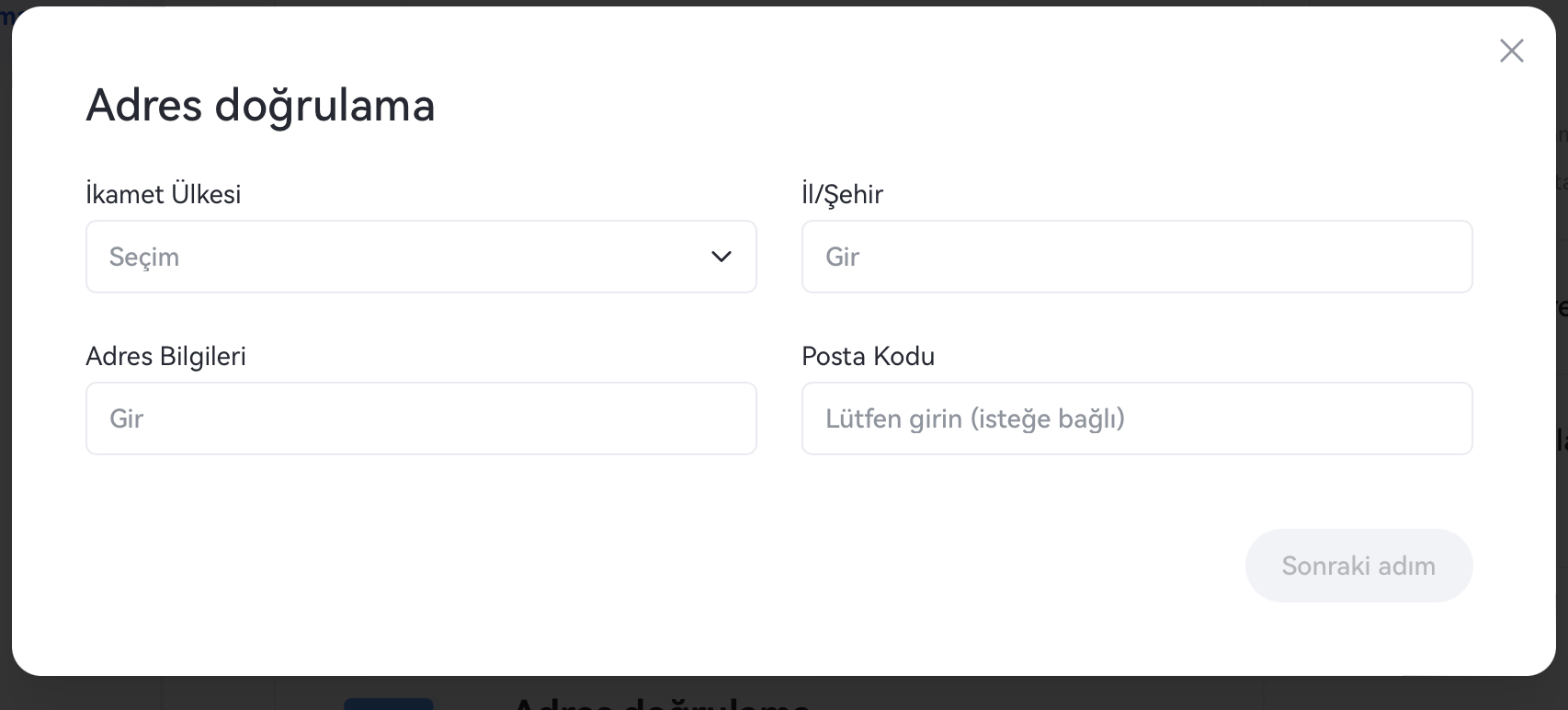This screenshot has height=710, width=1568.
Task: Click the blue icon below the dialog
Action: click(389, 704)
